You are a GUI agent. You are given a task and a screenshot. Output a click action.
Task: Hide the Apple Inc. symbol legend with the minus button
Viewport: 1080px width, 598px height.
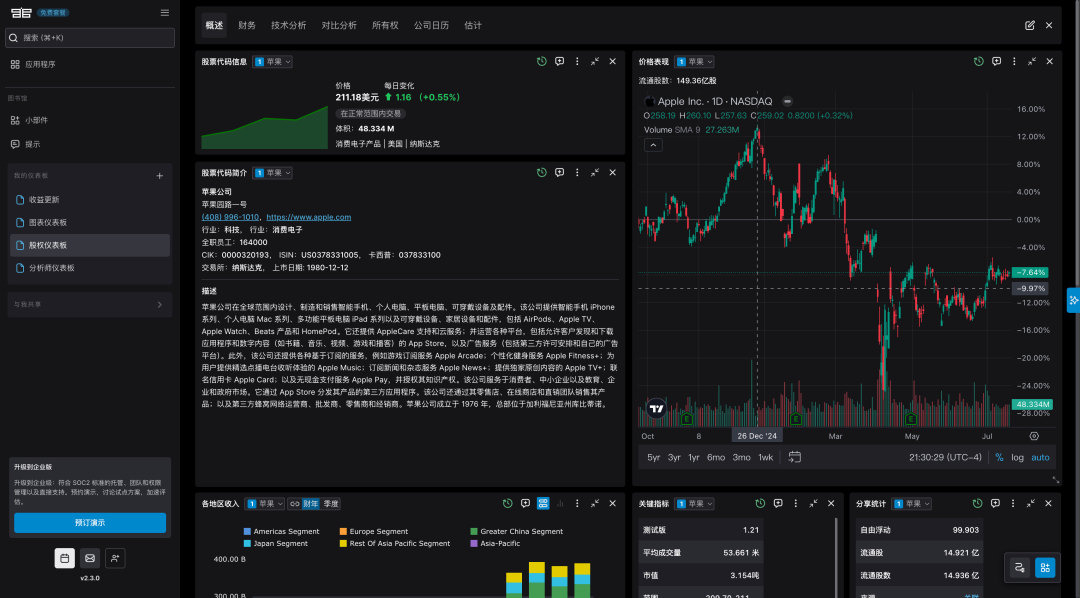pos(787,101)
